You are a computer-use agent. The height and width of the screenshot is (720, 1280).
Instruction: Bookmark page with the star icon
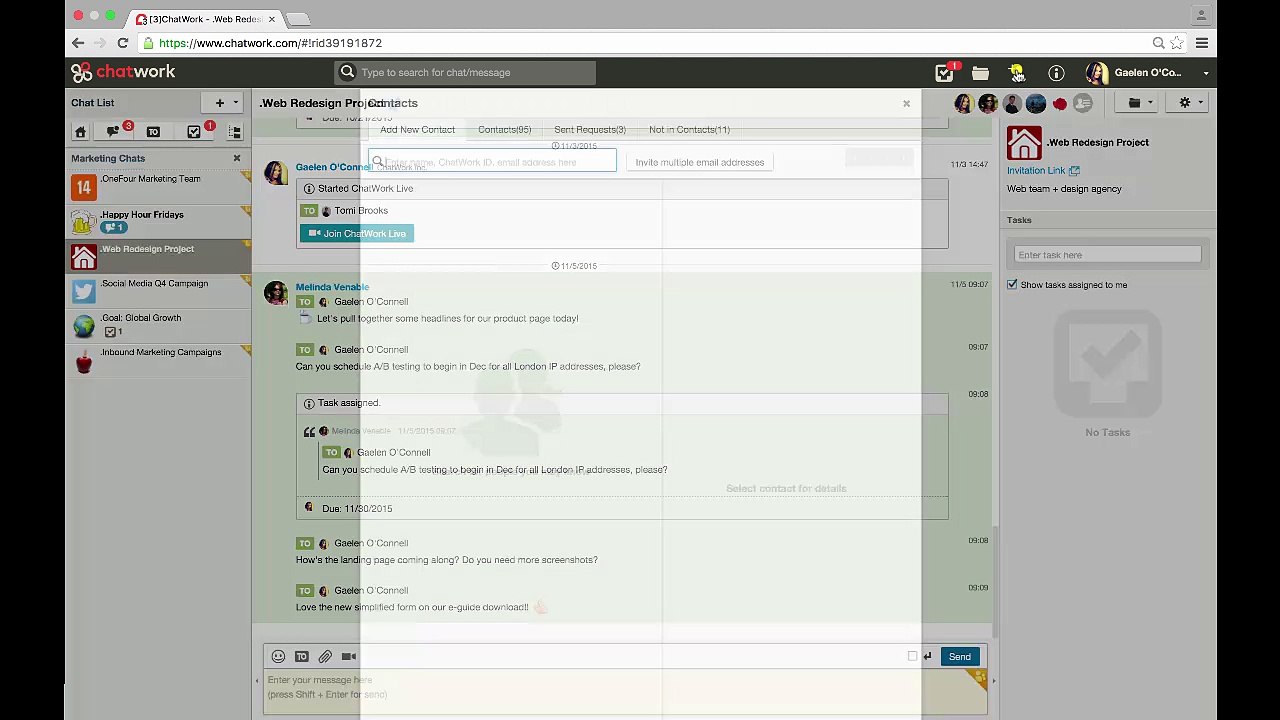(x=1177, y=43)
